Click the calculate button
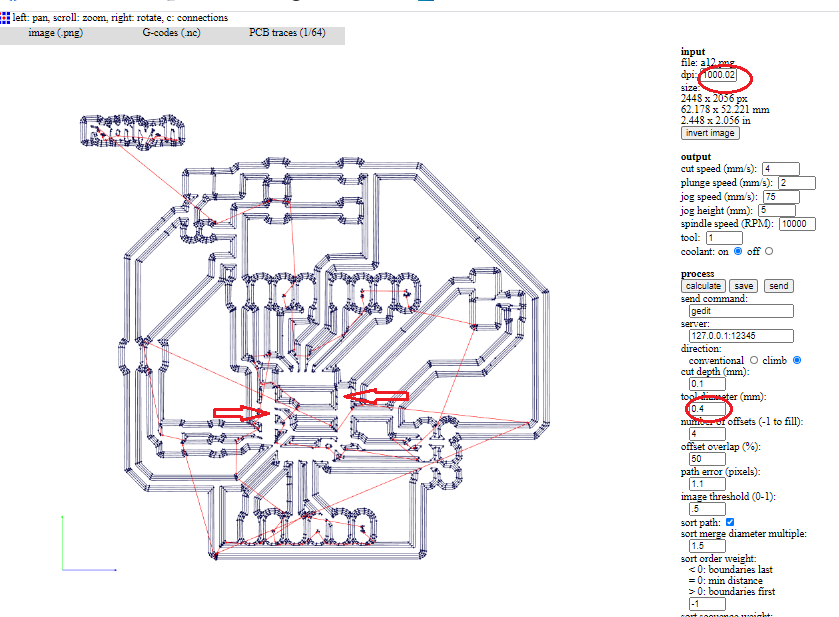 tap(703, 286)
